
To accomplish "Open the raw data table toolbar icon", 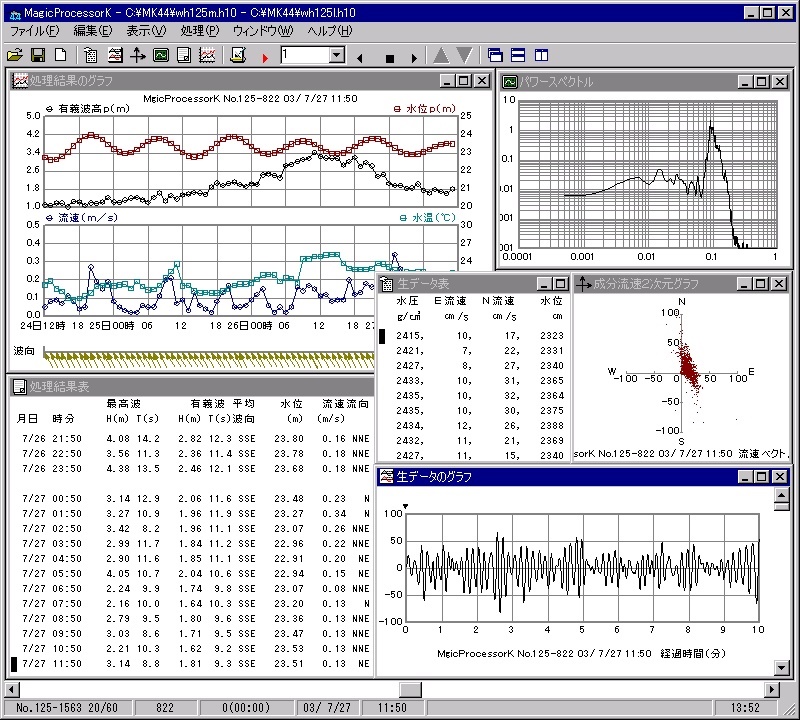I will point(91,55).
